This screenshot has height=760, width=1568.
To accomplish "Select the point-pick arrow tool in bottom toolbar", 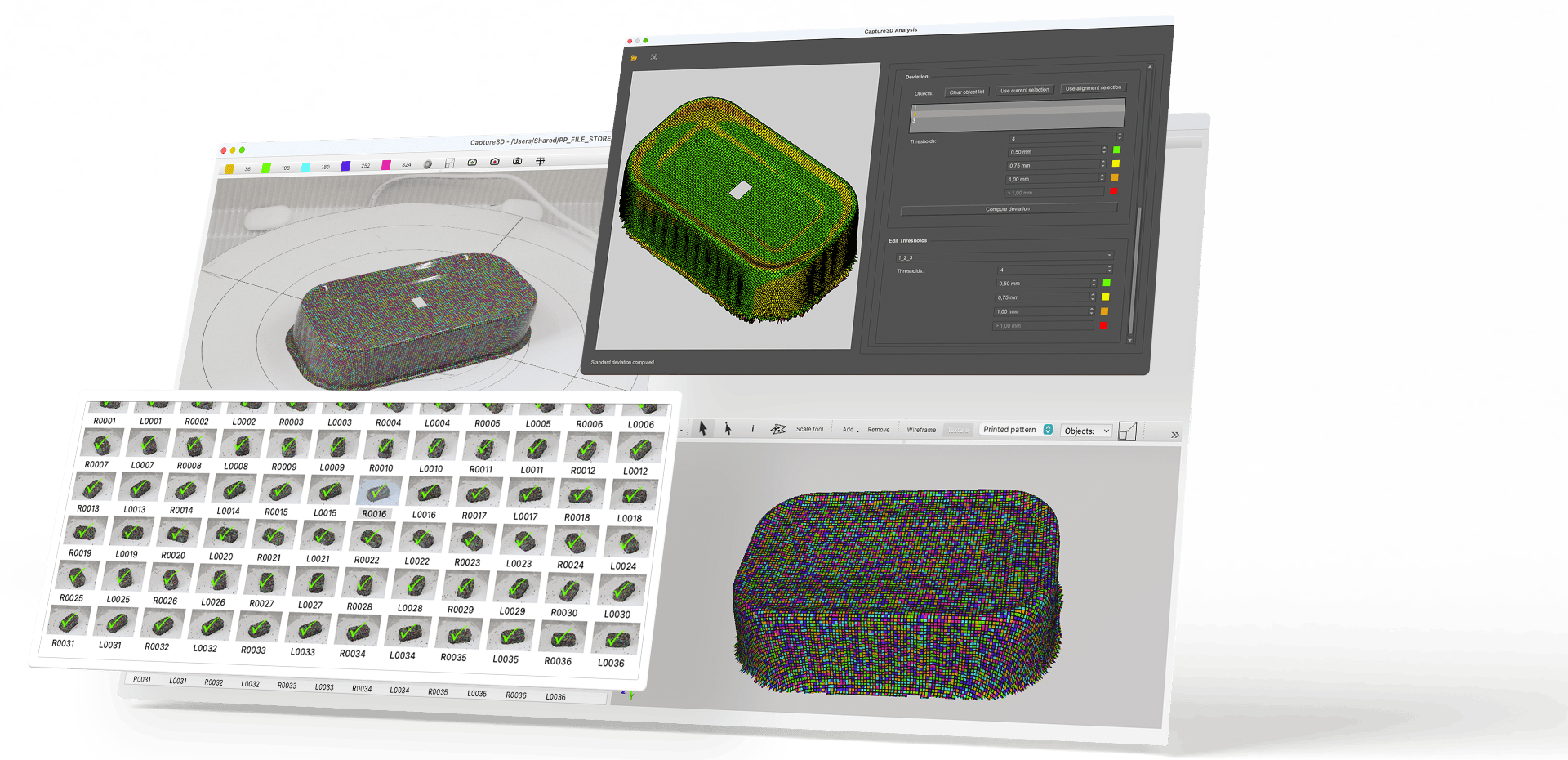I will (x=728, y=428).
